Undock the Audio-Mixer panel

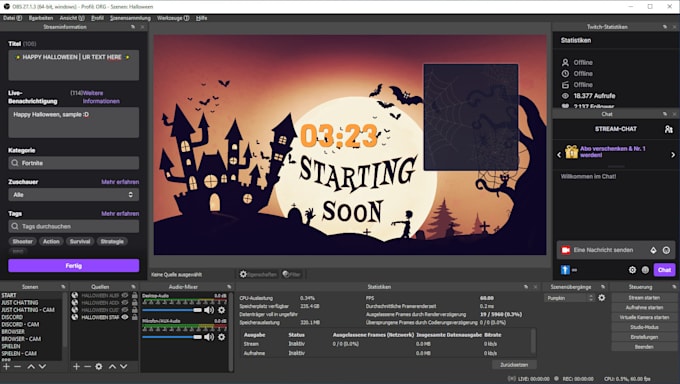click(229, 287)
